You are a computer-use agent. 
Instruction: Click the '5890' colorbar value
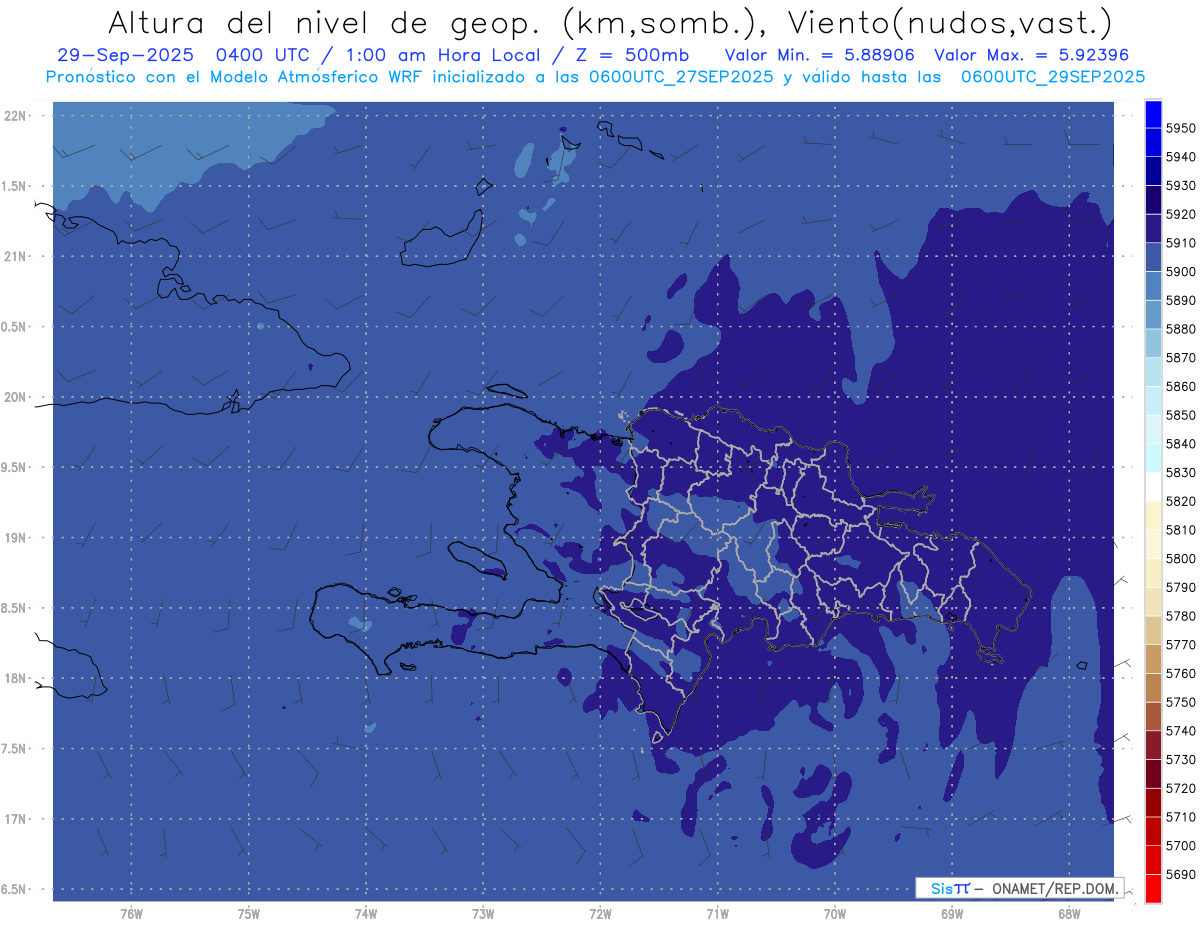point(1180,300)
